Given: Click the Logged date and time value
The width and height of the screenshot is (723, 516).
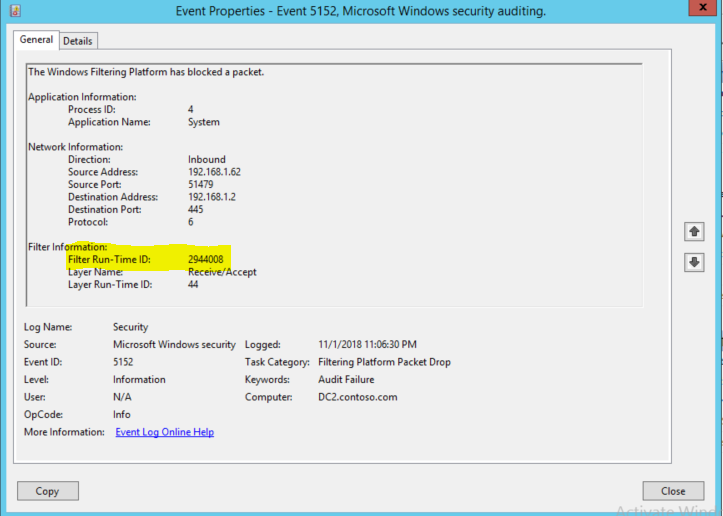Looking at the screenshot, I should [367, 344].
